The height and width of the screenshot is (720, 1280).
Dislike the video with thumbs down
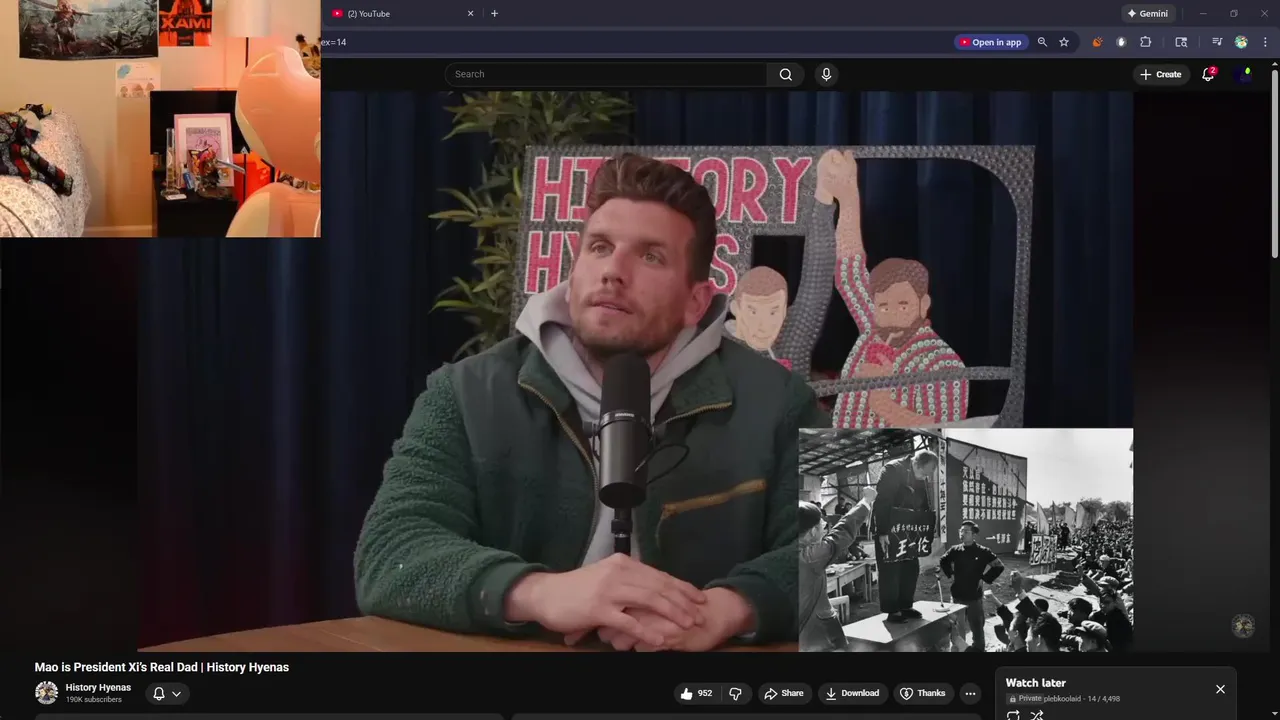[x=736, y=693]
